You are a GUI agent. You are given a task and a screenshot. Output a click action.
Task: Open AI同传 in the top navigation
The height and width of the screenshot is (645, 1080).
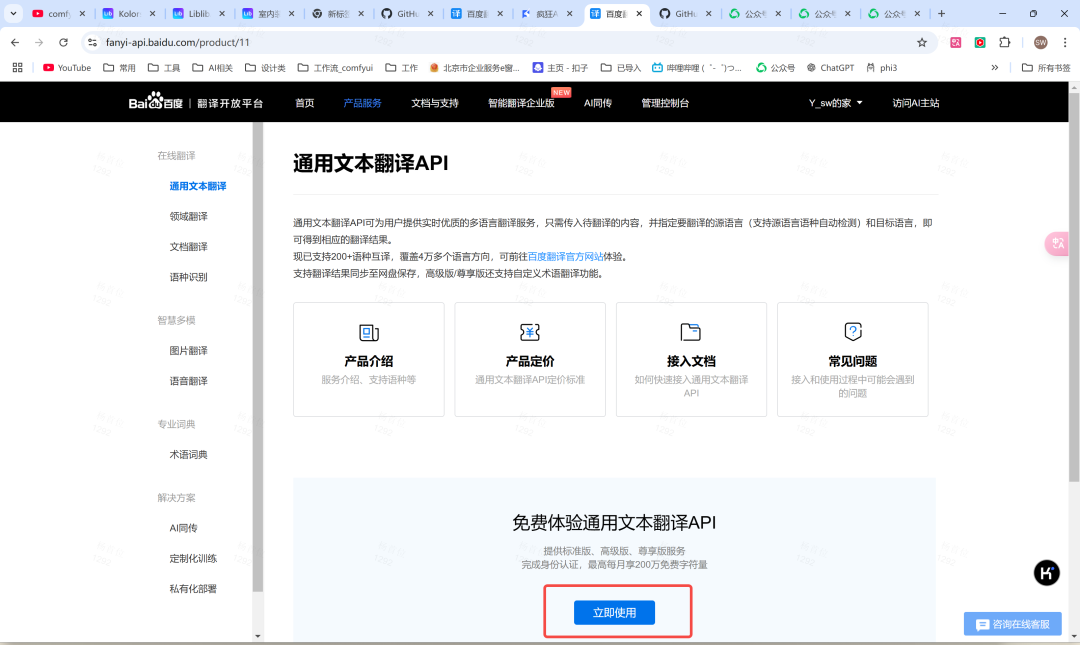click(x=597, y=103)
